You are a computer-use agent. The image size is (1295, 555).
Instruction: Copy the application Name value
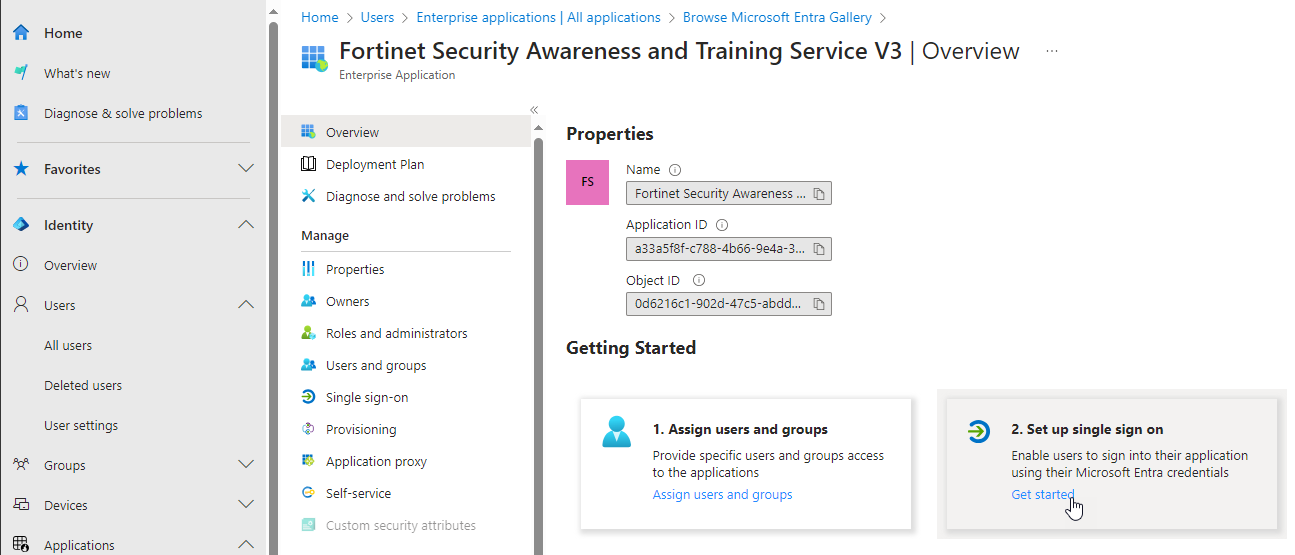click(818, 194)
